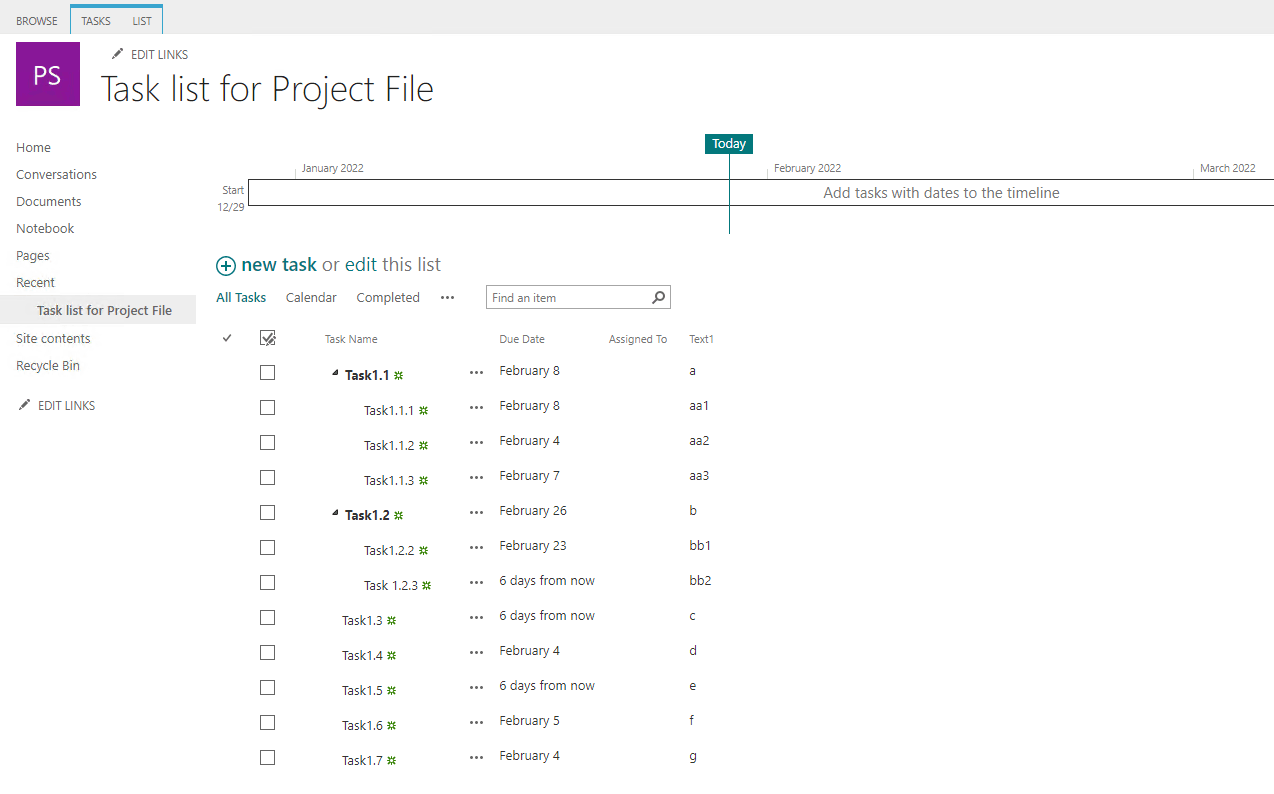Check the box for Task1.1
Image resolution: width=1274 pixels, height=794 pixels.
point(267,372)
